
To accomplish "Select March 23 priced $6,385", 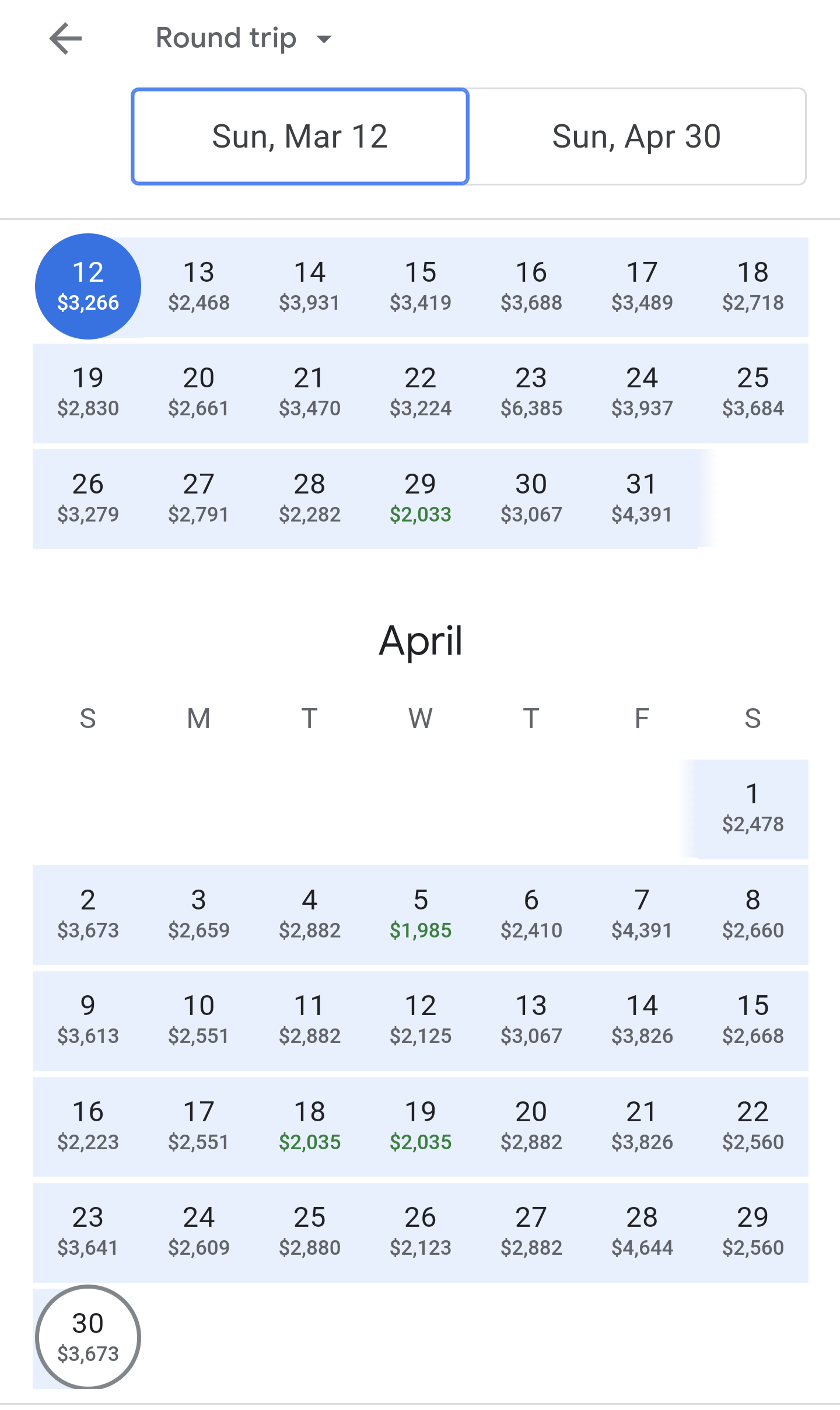I will coord(531,393).
